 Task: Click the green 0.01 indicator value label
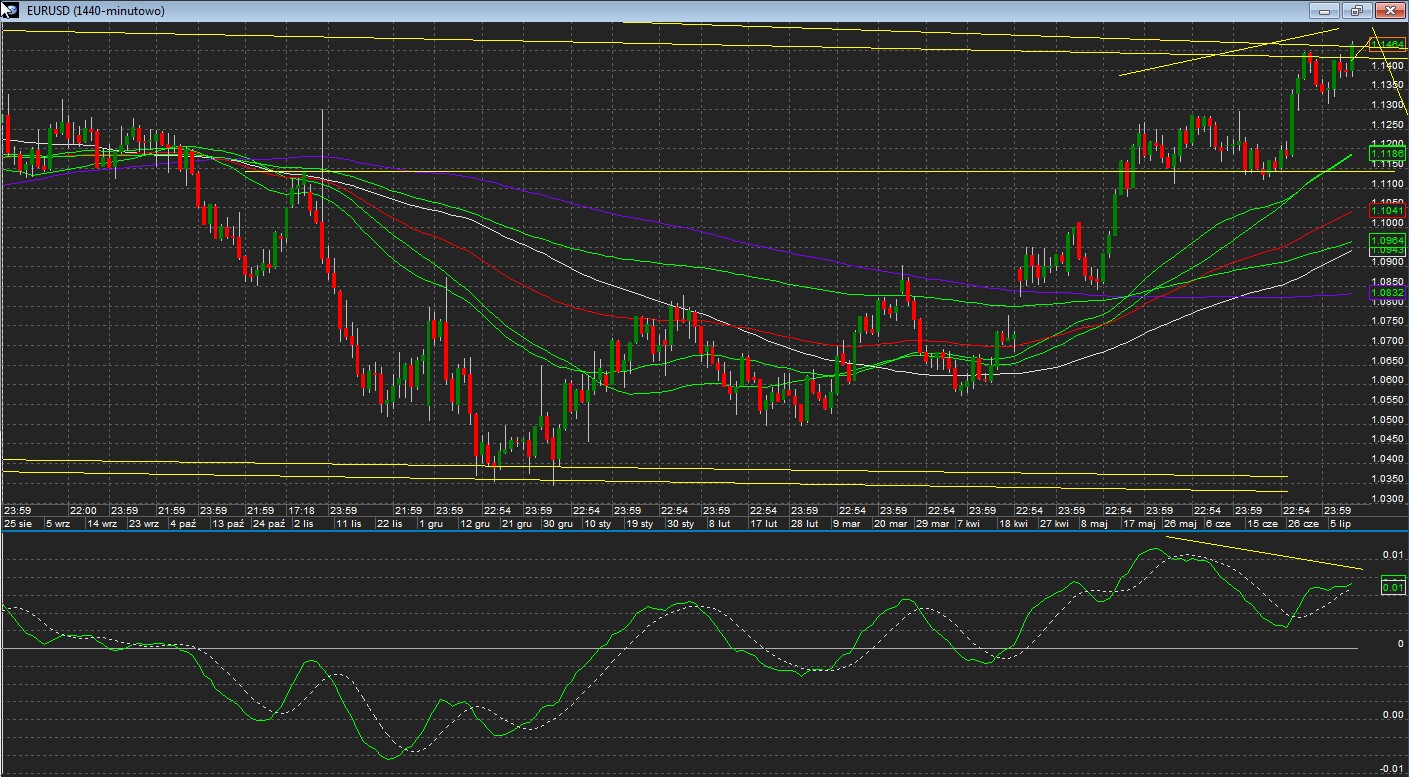pyautogui.click(x=1392, y=587)
